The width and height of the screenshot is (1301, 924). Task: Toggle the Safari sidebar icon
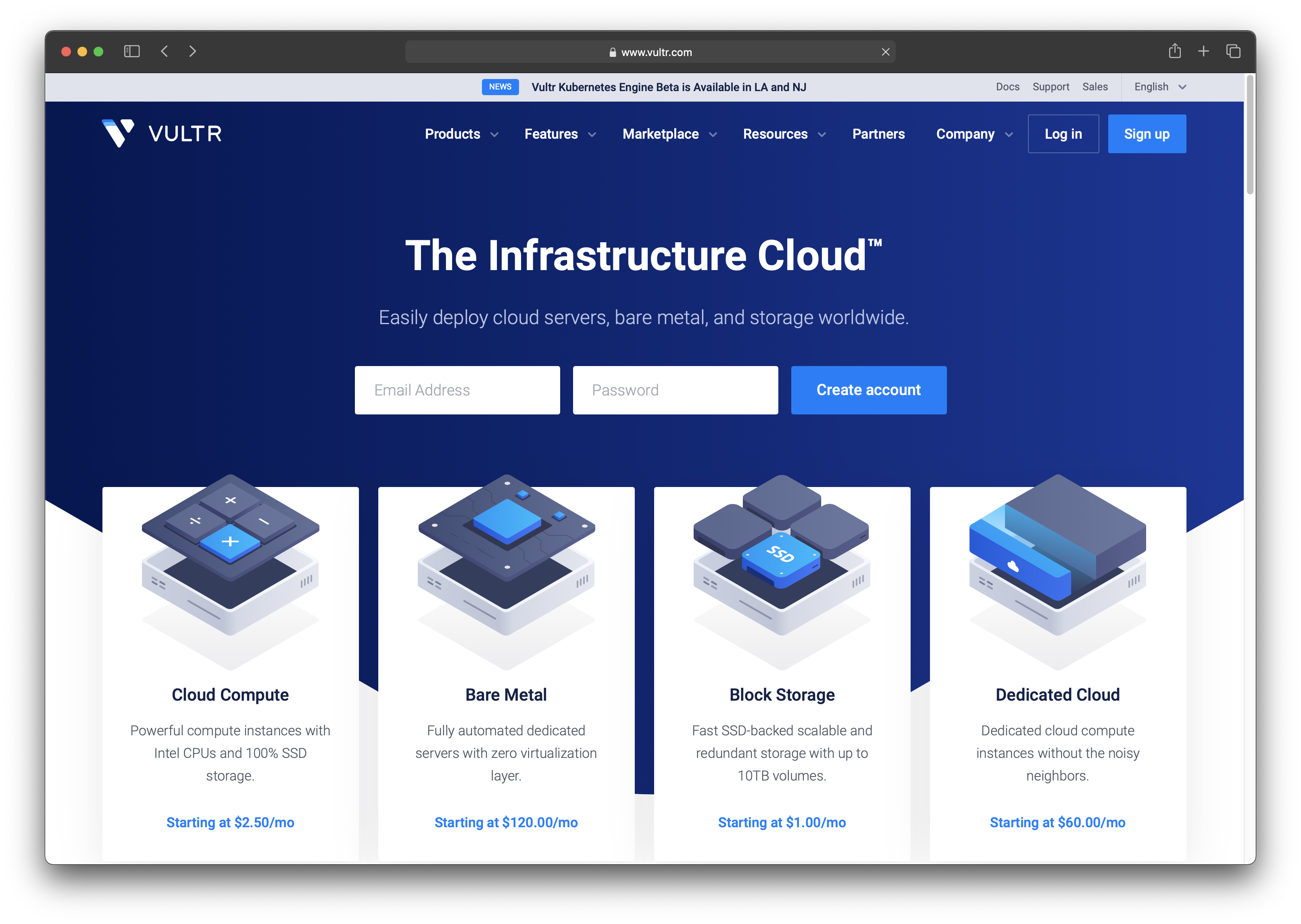[131, 51]
